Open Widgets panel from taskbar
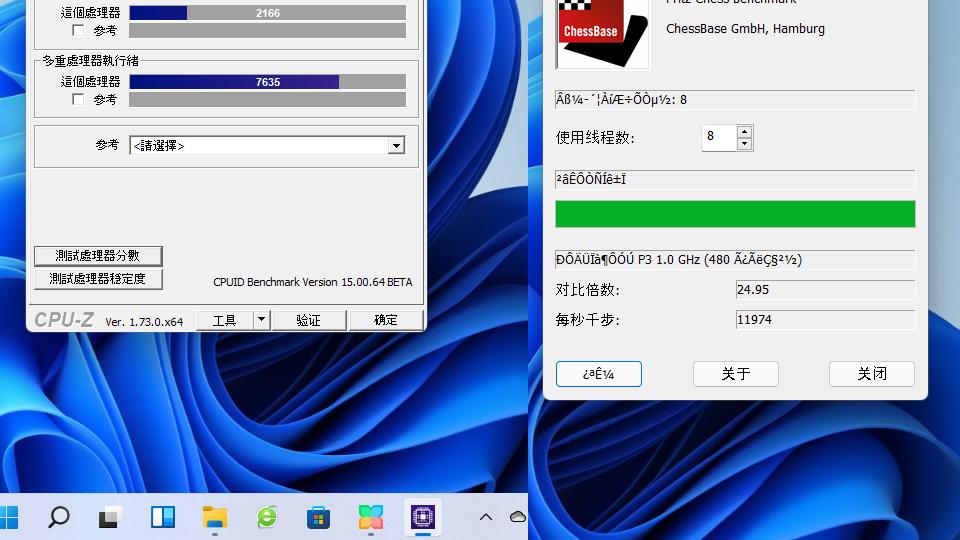960x540 pixels. [x=163, y=517]
